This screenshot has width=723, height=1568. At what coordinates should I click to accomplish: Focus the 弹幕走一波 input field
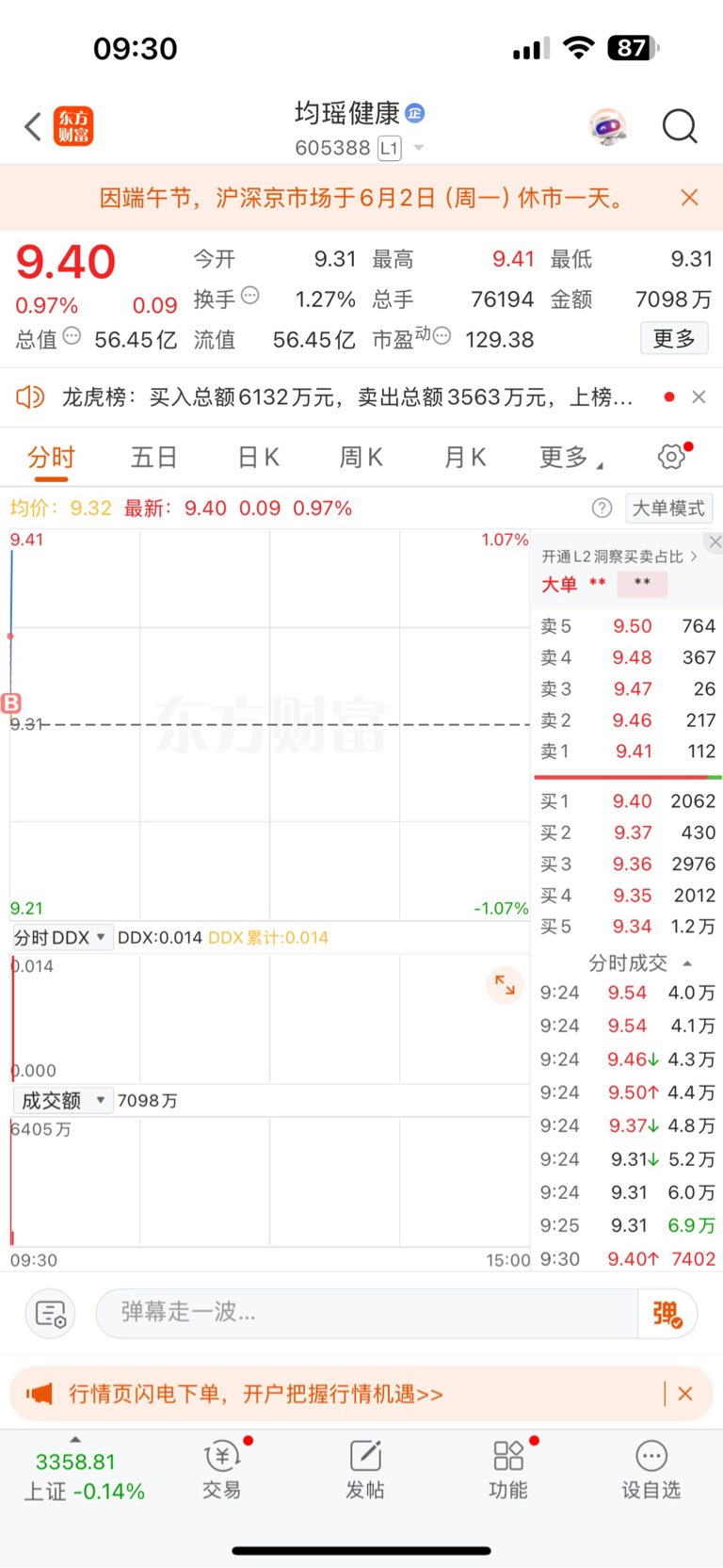367,1313
